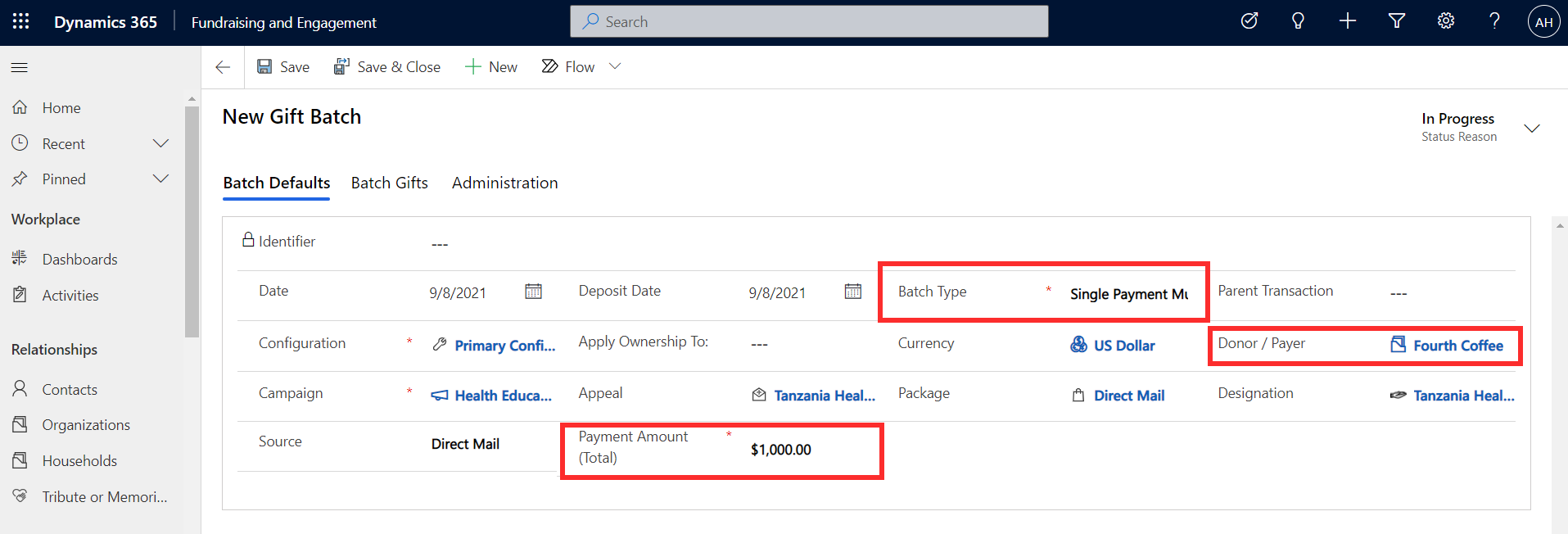The width and height of the screenshot is (1568, 534).
Task: Open the lightbulb assistant icon
Action: point(1299,21)
